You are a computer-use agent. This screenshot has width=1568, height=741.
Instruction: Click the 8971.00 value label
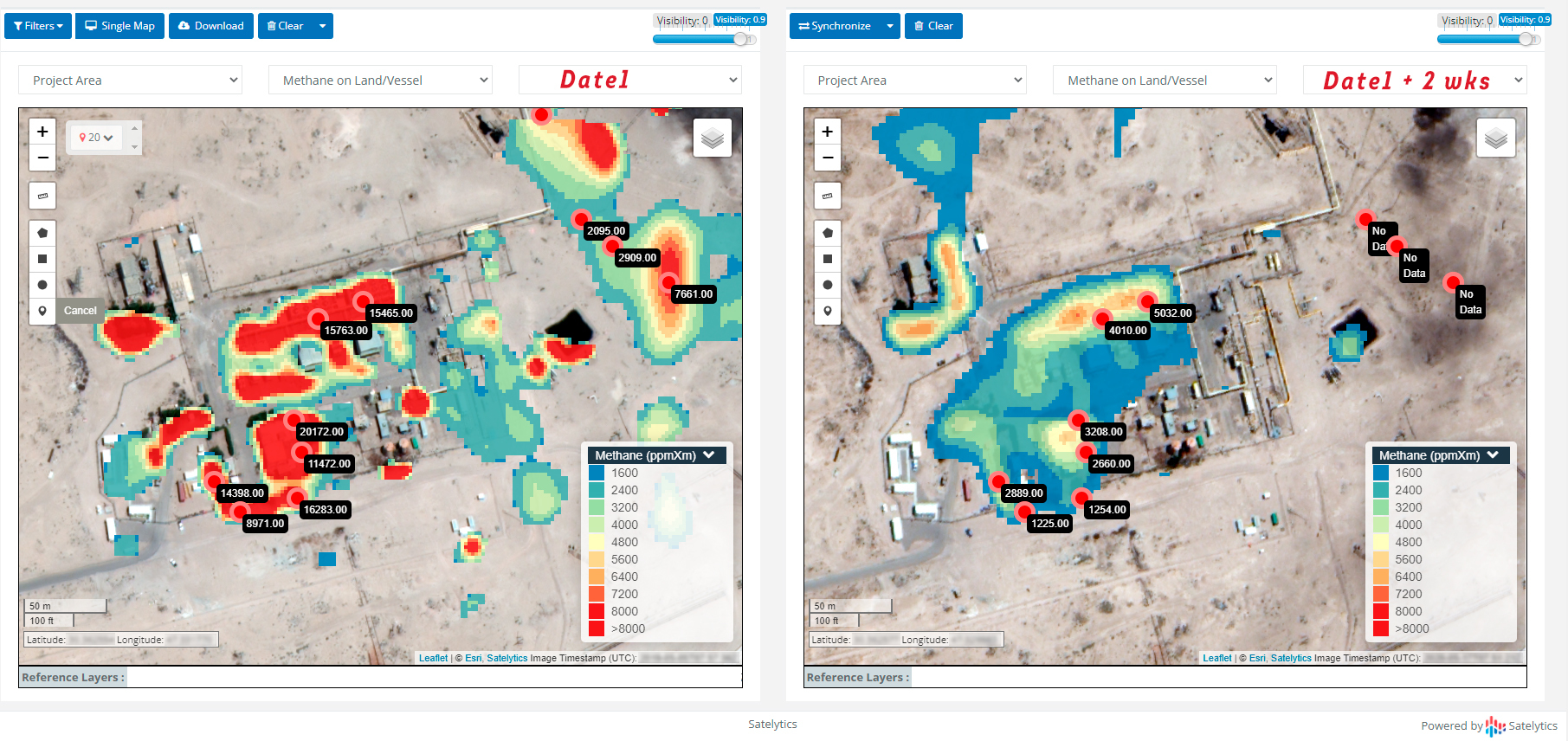click(x=265, y=523)
